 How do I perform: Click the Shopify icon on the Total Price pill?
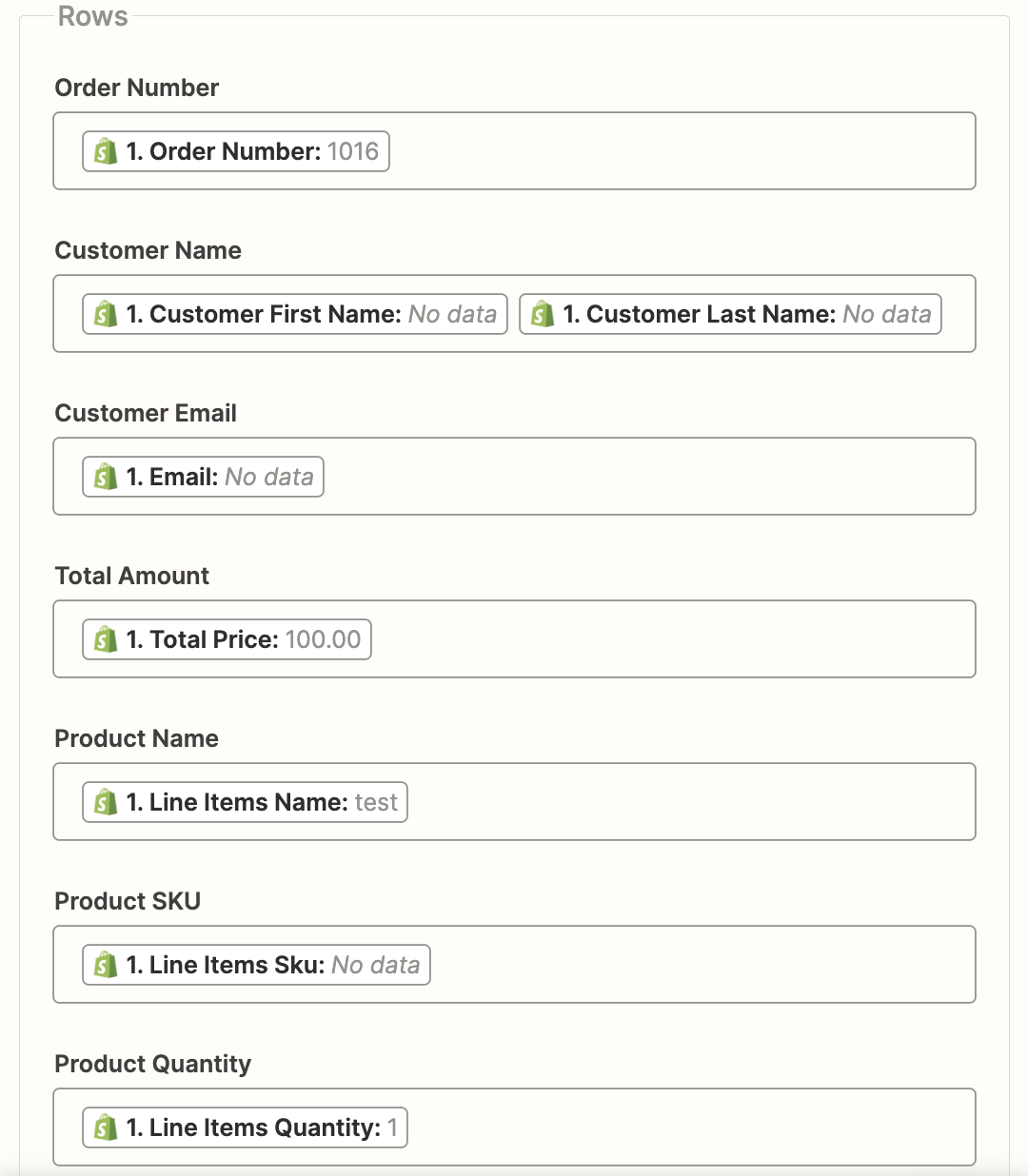point(104,638)
